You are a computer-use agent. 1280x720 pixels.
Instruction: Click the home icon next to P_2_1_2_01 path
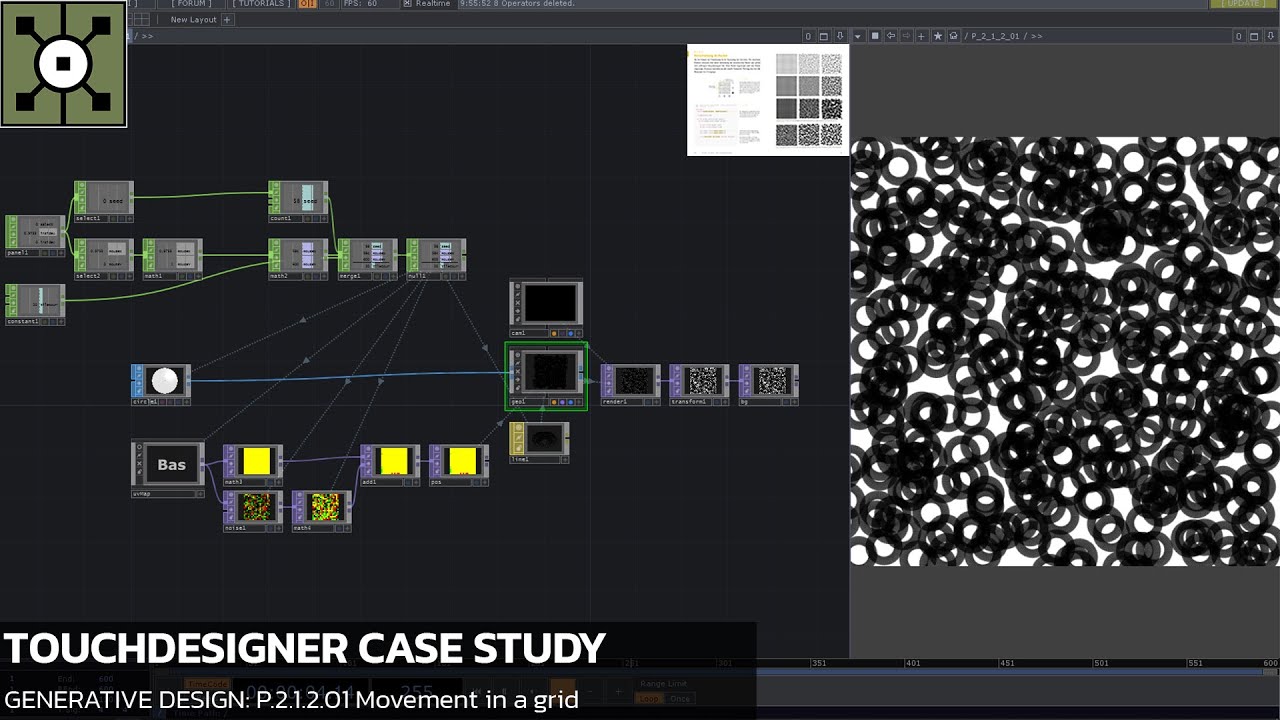tap(954, 36)
